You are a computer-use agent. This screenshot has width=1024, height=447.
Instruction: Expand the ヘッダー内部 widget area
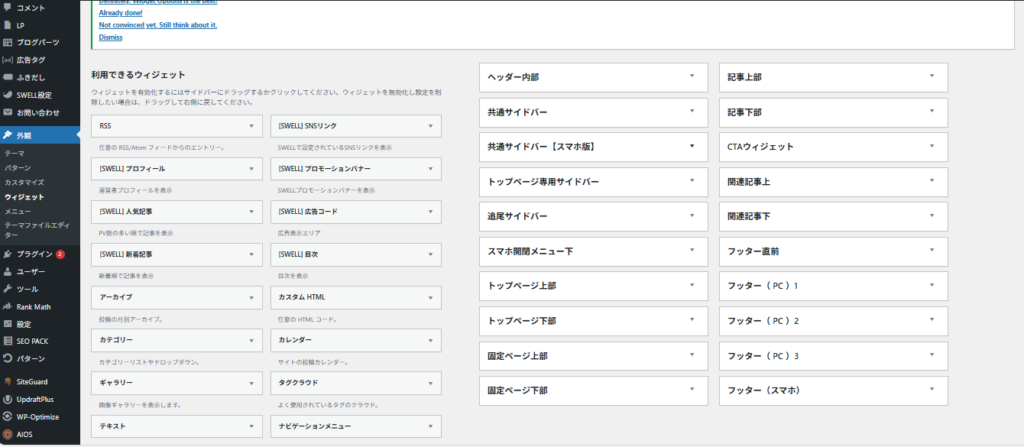pyautogui.click(x=690, y=77)
